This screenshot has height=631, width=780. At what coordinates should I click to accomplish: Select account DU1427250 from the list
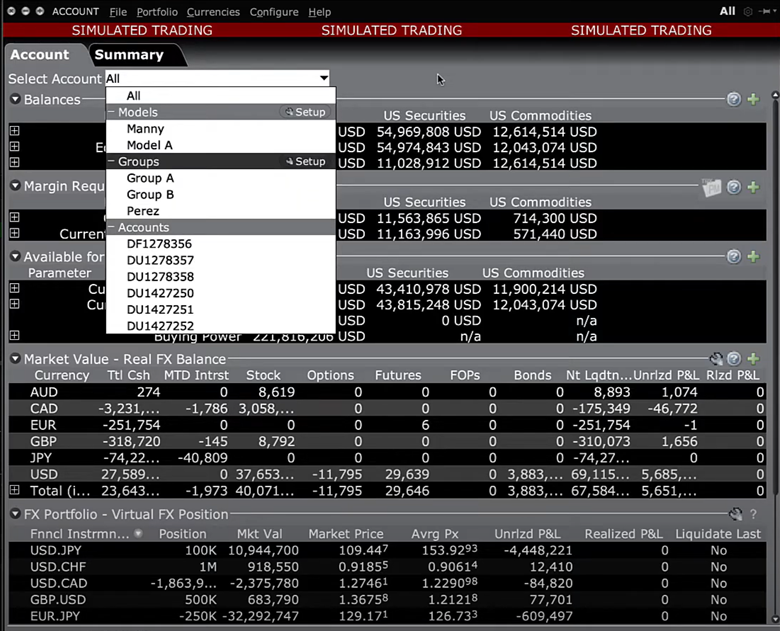click(x=160, y=293)
